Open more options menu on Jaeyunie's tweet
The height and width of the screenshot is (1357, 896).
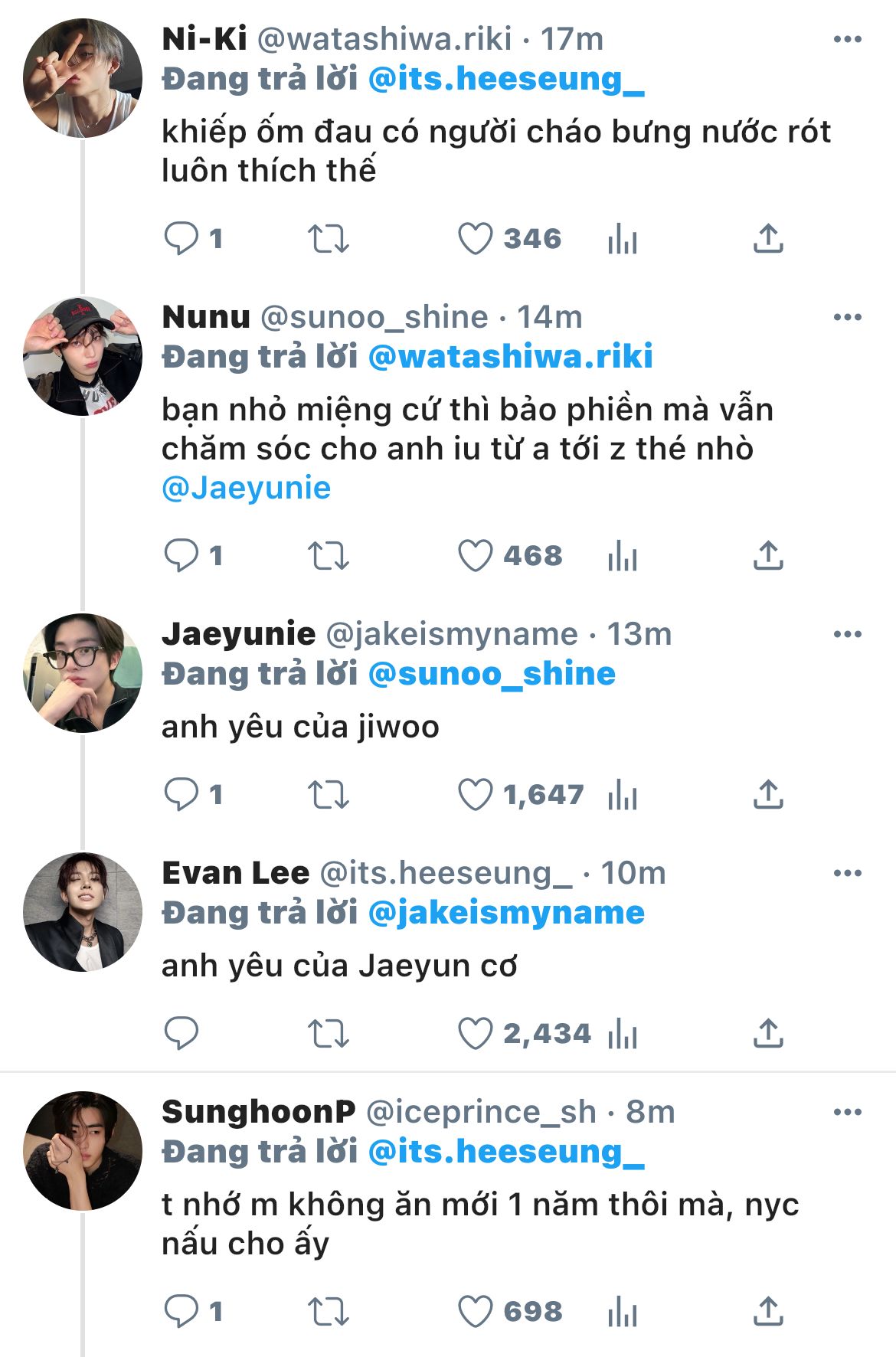tap(847, 634)
